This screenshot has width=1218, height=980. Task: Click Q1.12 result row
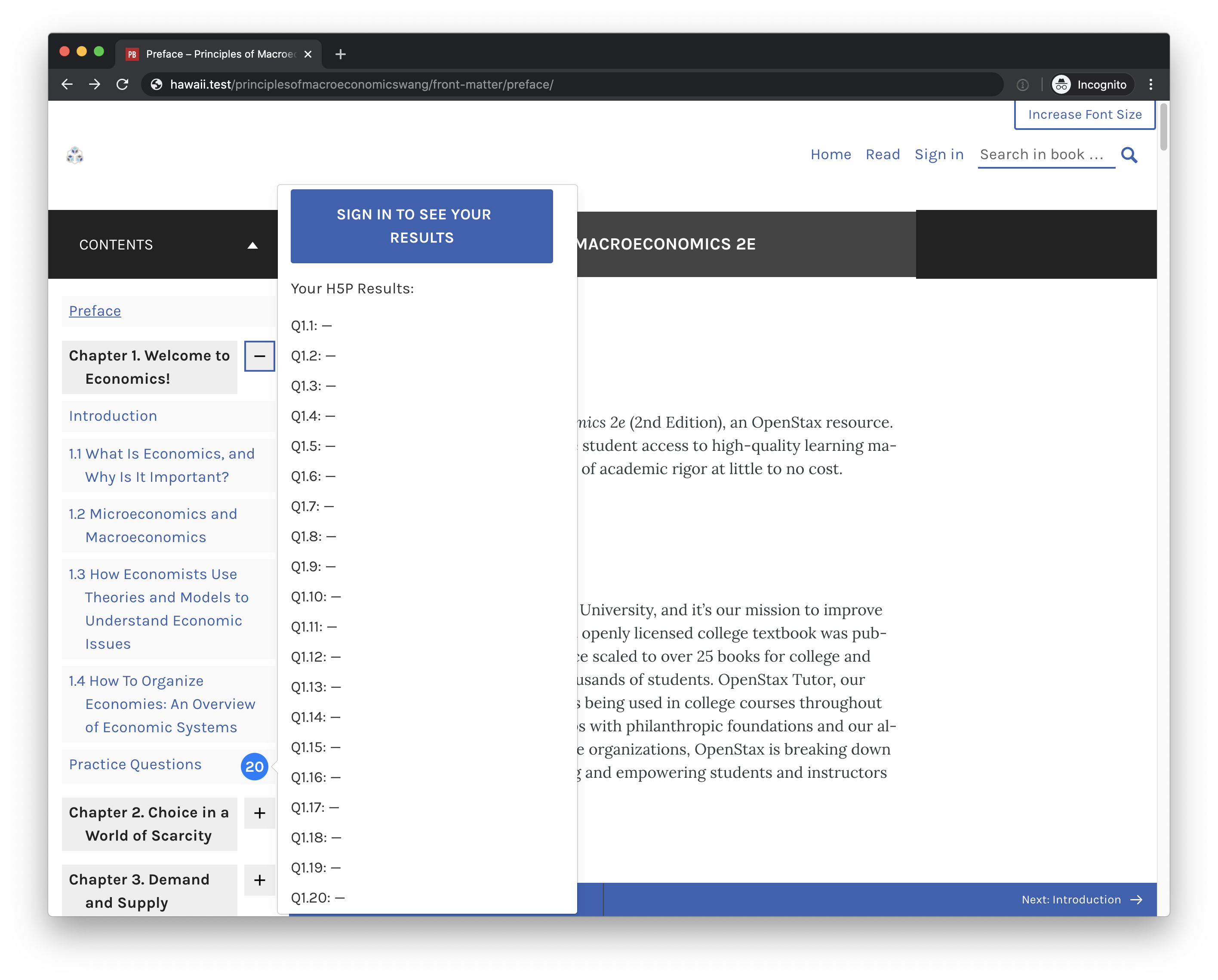[x=316, y=657]
